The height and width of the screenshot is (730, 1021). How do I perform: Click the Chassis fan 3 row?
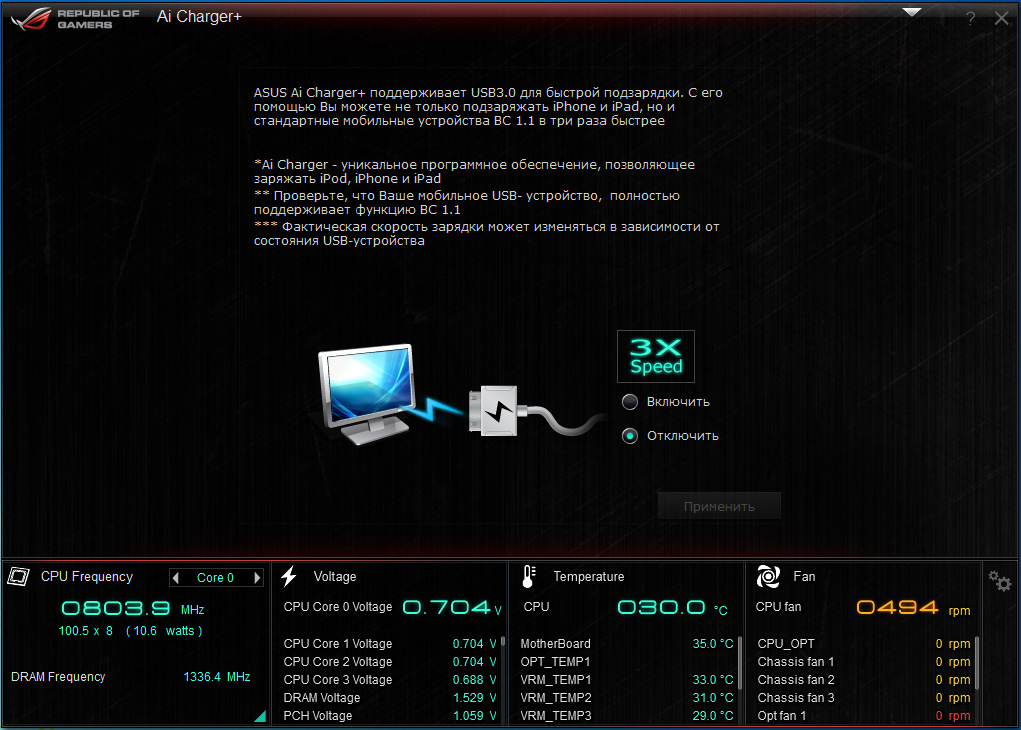(x=864, y=697)
